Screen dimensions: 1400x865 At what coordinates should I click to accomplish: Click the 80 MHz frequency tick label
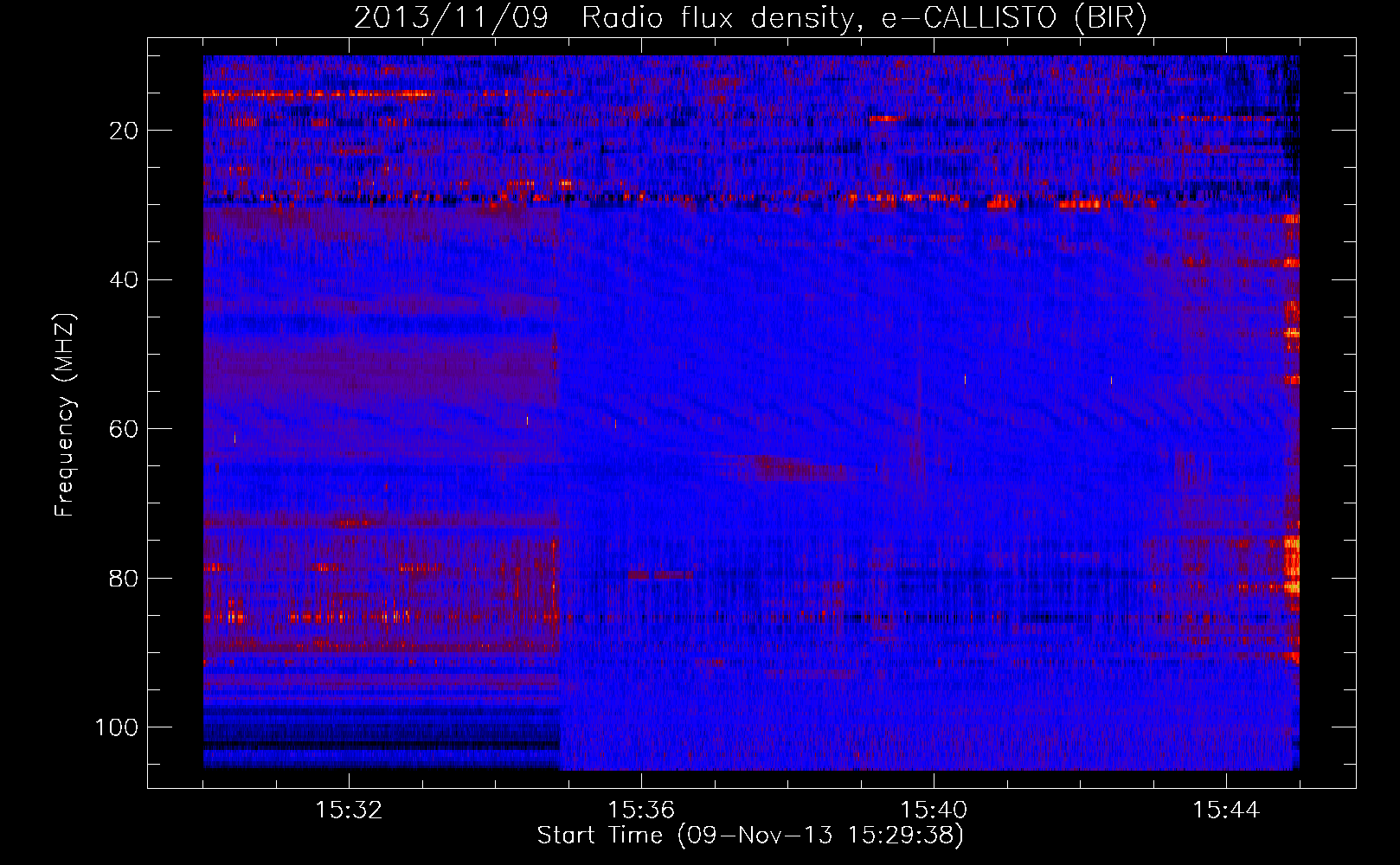point(124,579)
